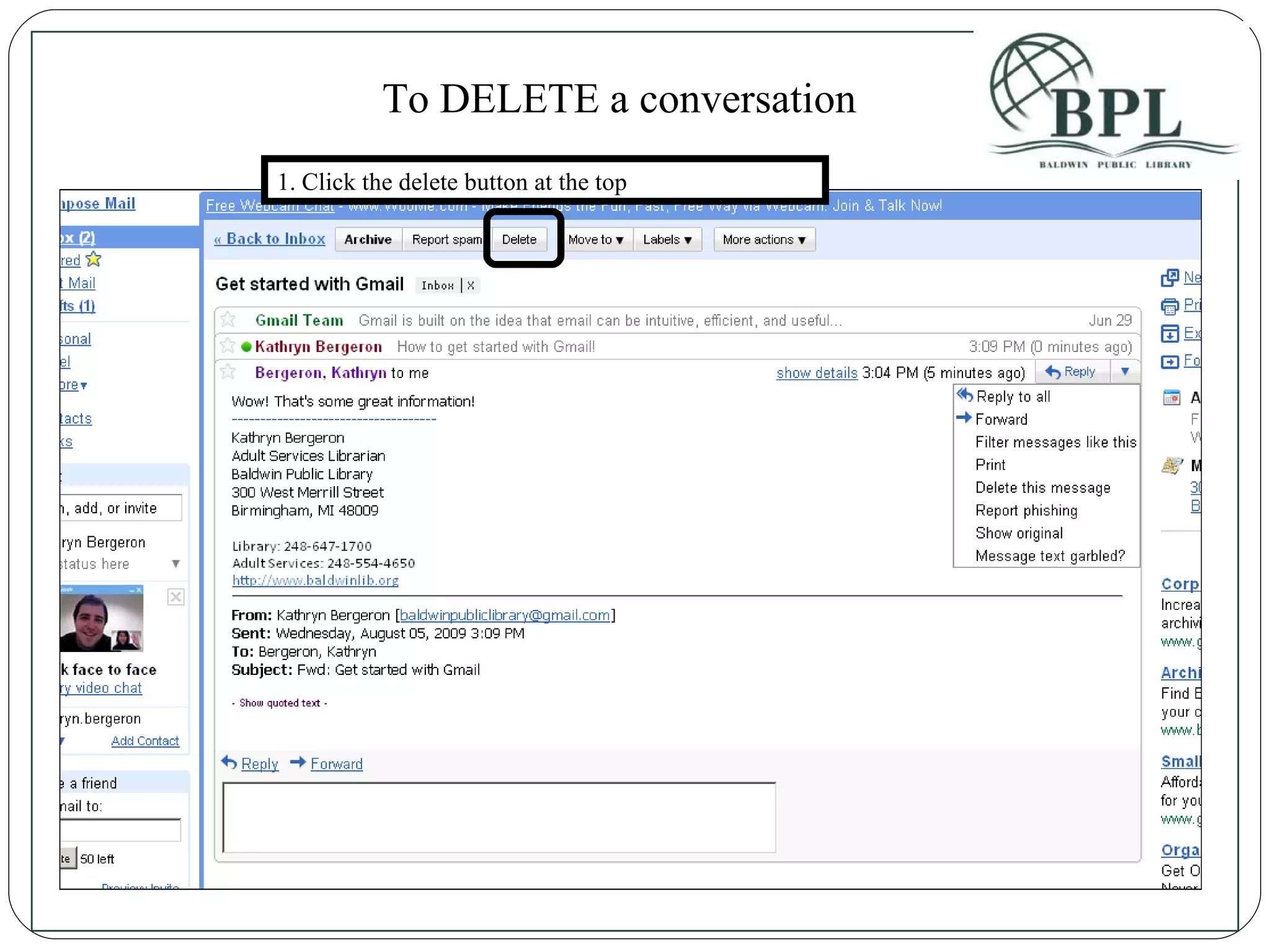Click the Forward arrow icon in menu
The width and height of the screenshot is (1270, 952).
pos(964,418)
